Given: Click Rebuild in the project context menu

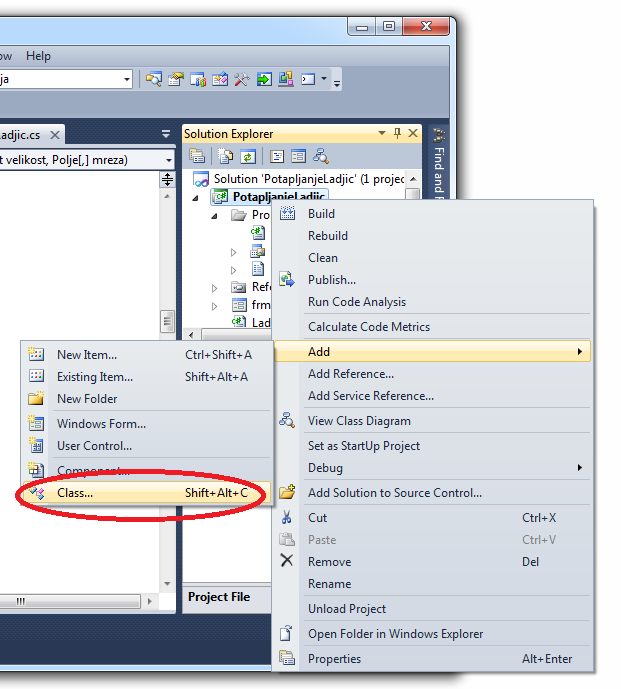Looking at the screenshot, I should click(328, 236).
